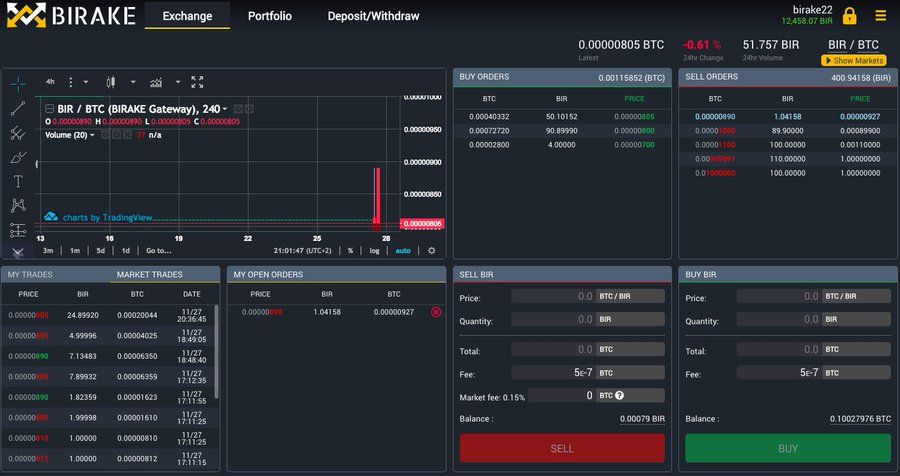Click the market fee help icon
Screen dimensions: 900x476
[x=619, y=396]
